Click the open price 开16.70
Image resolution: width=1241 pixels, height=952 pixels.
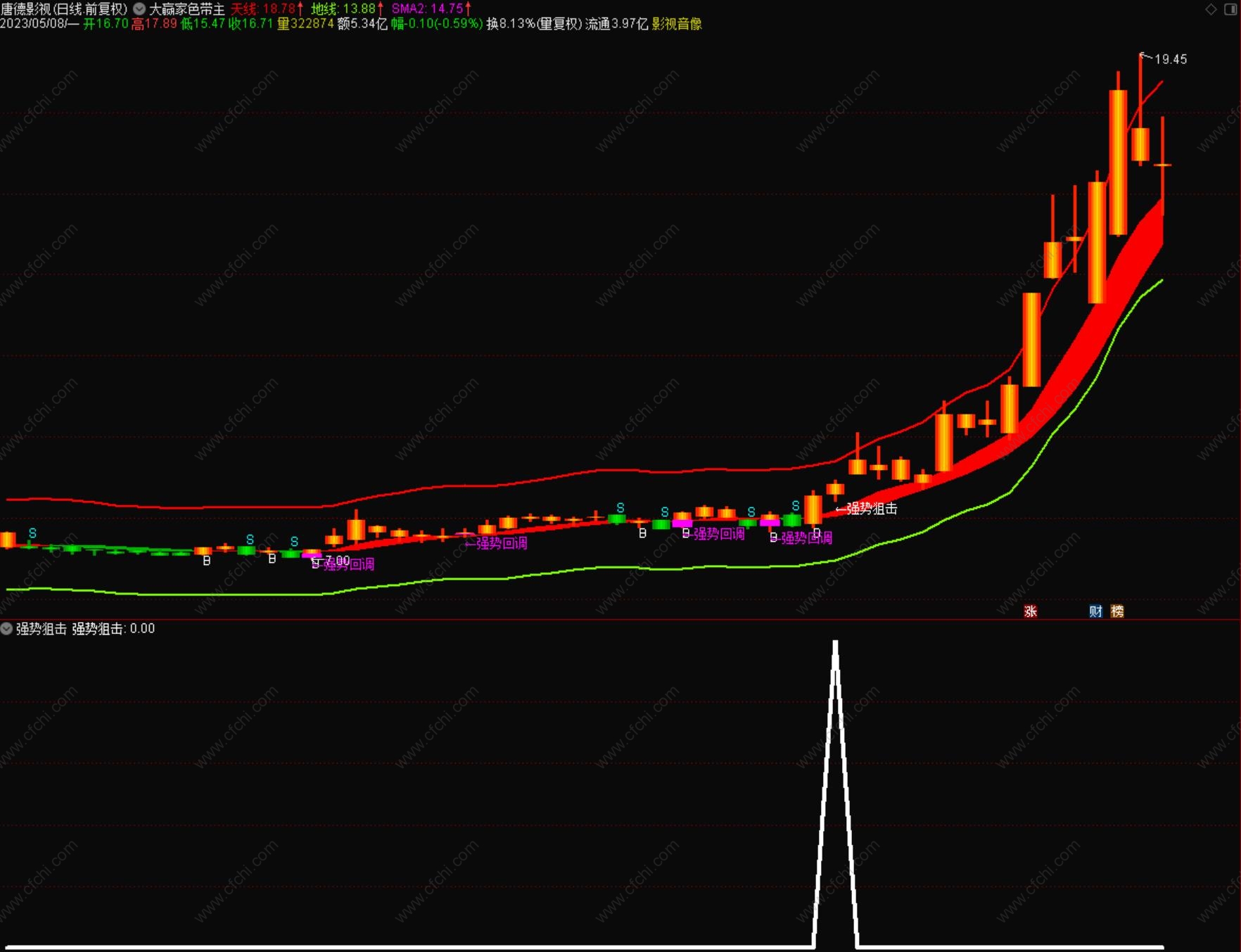(x=106, y=24)
